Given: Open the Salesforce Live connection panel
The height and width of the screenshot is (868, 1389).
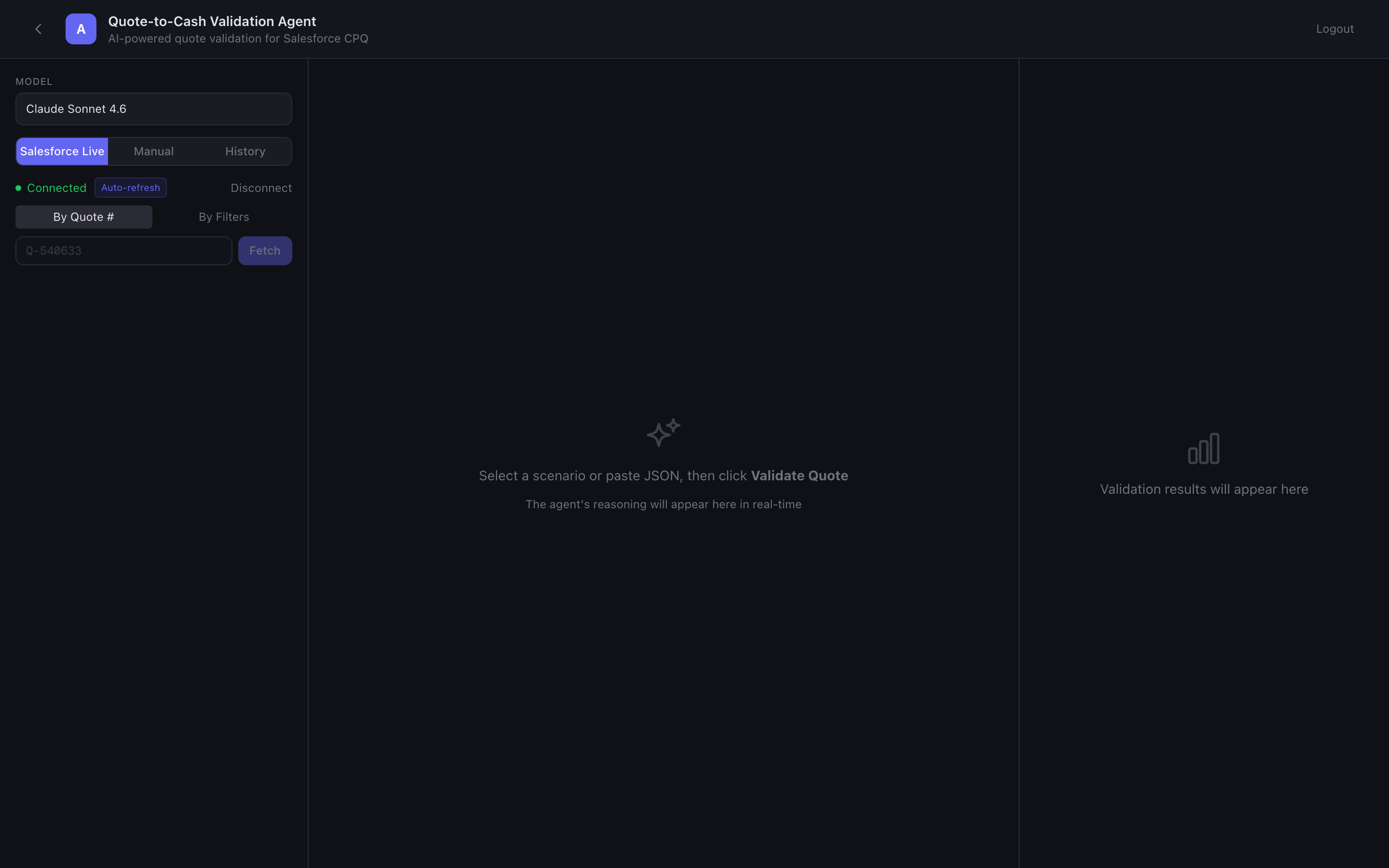Looking at the screenshot, I should [x=62, y=151].
